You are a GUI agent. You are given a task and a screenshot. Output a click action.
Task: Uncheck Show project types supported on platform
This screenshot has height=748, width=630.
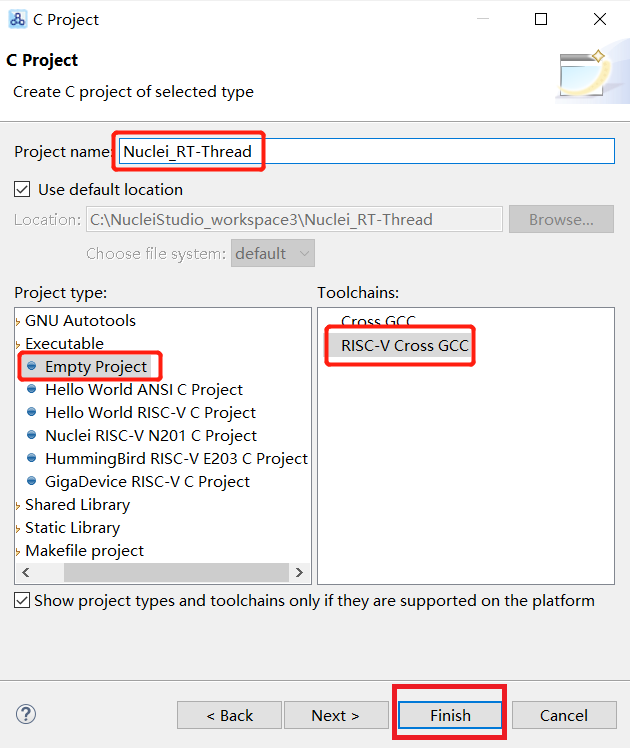click(x=22, y=601)
